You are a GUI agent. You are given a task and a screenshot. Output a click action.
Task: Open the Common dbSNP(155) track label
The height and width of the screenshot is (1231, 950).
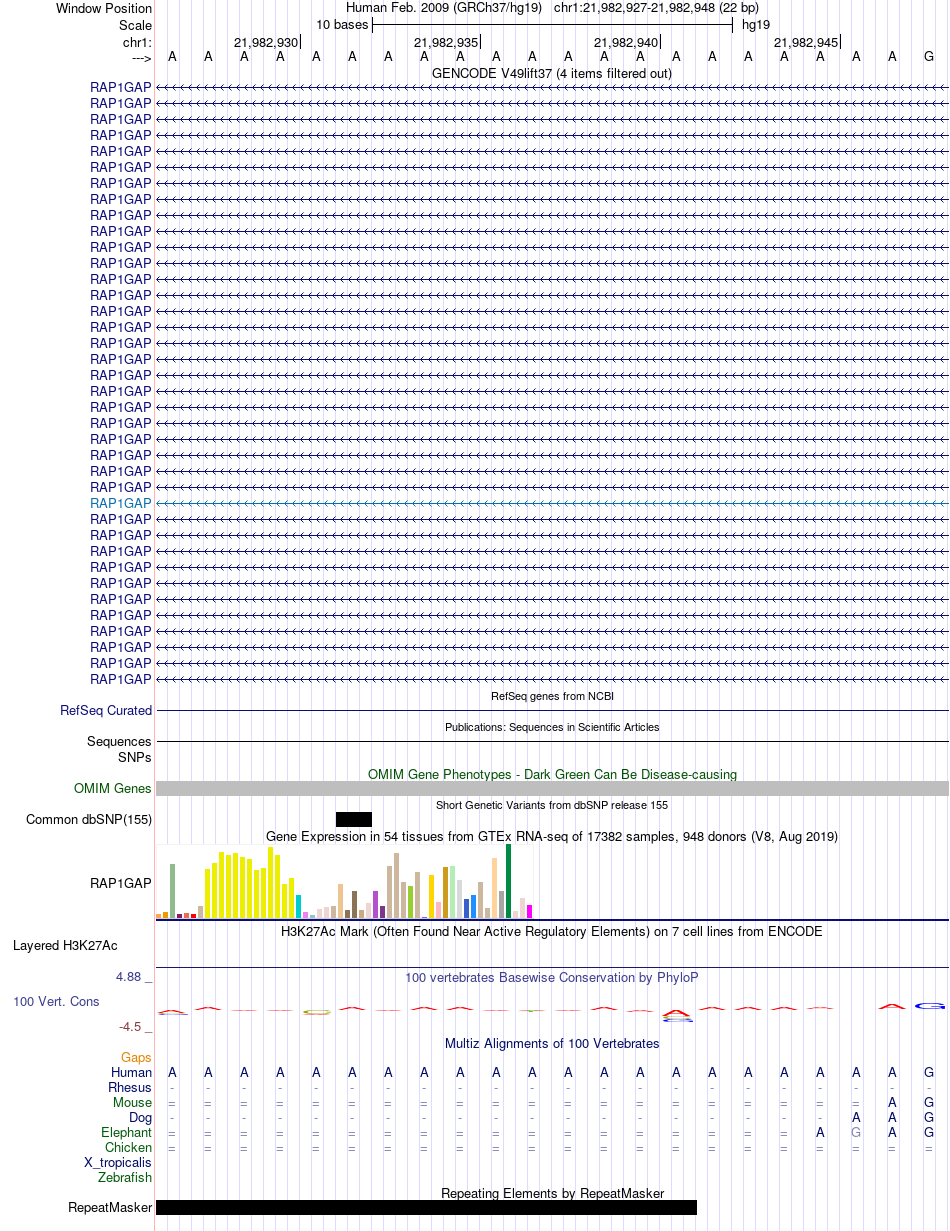[89, 819]
